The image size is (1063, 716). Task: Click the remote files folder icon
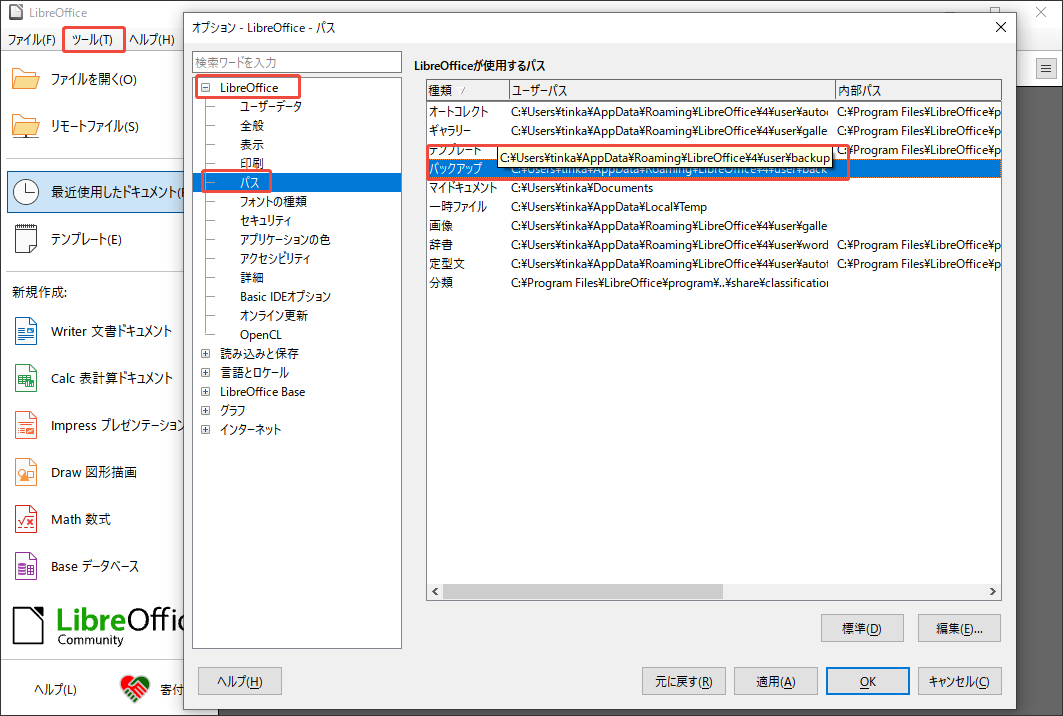click(x=26, y=126)
